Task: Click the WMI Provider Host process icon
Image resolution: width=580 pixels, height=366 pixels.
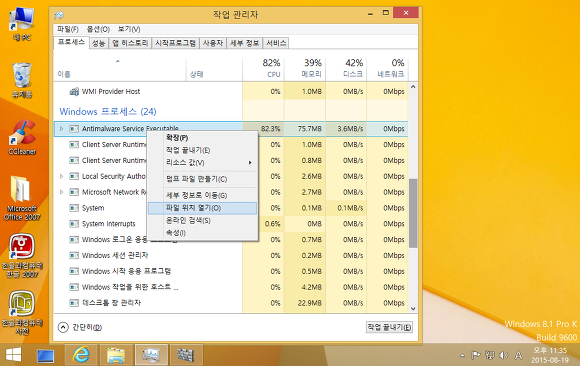Action: [x=74, y=91]
